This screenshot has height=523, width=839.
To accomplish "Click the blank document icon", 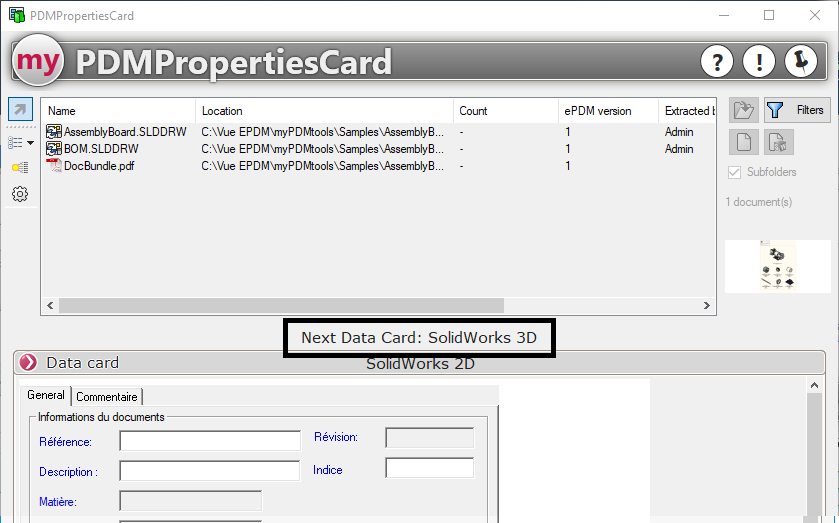I will pos(743,142).
